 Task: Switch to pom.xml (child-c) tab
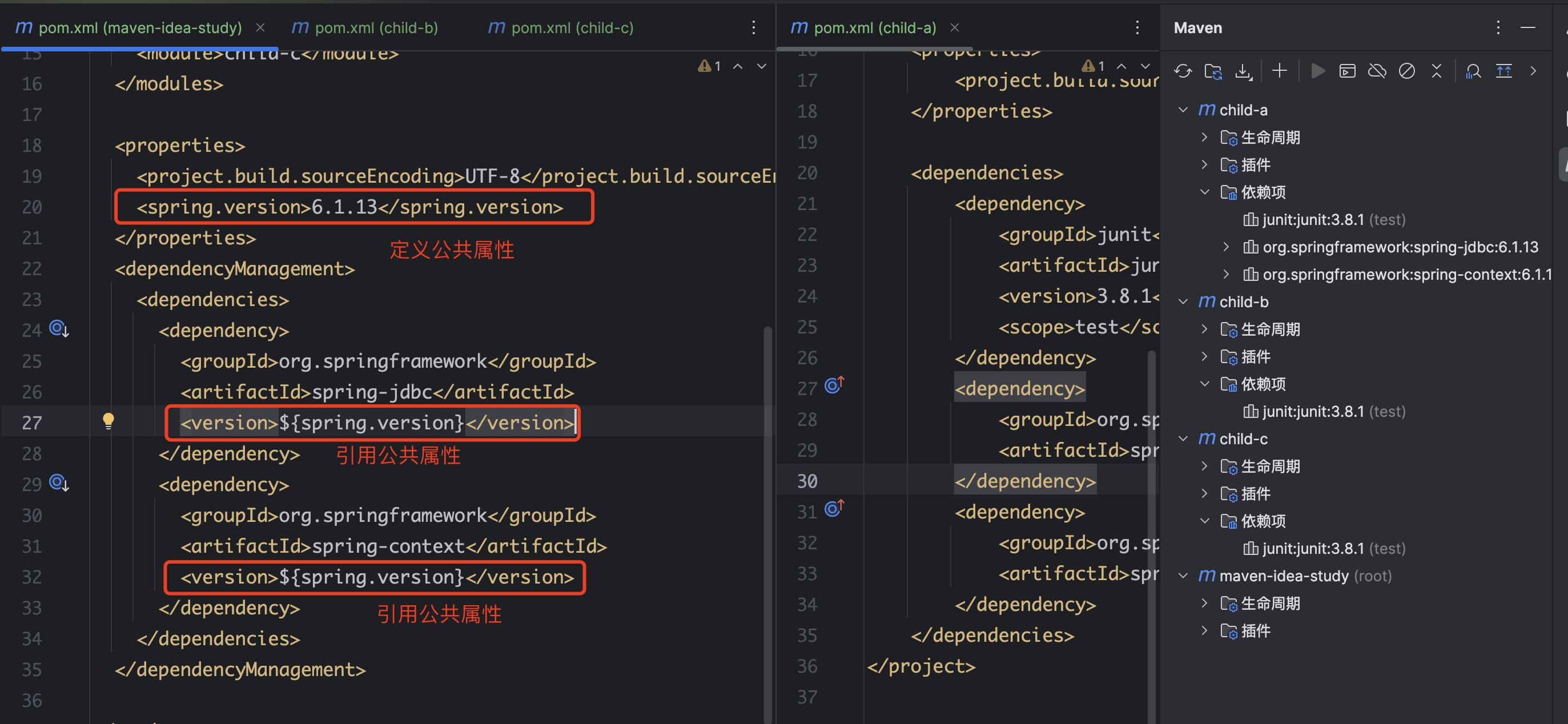coord(572,27)
